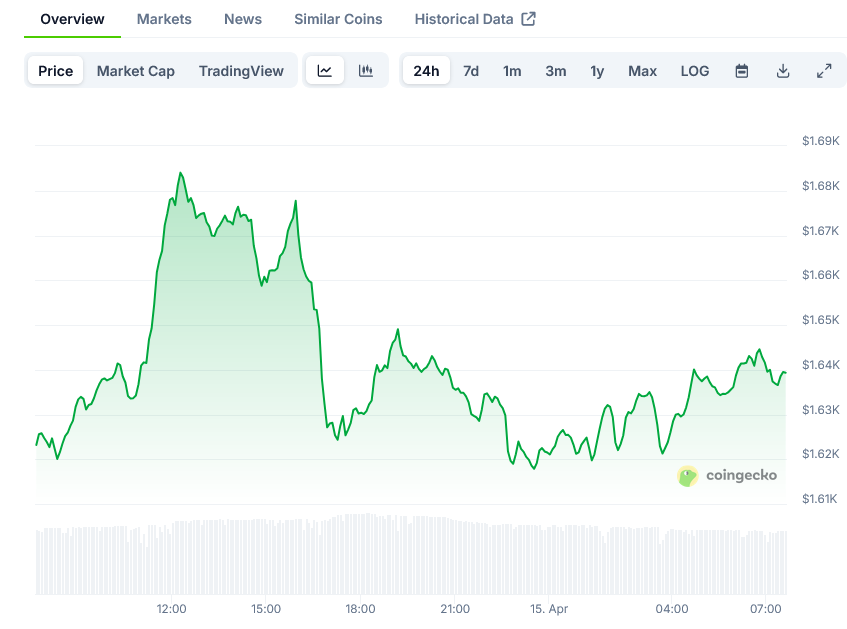847x629 pixels.
Task: Download chart data icon
Action: (783, 71)
